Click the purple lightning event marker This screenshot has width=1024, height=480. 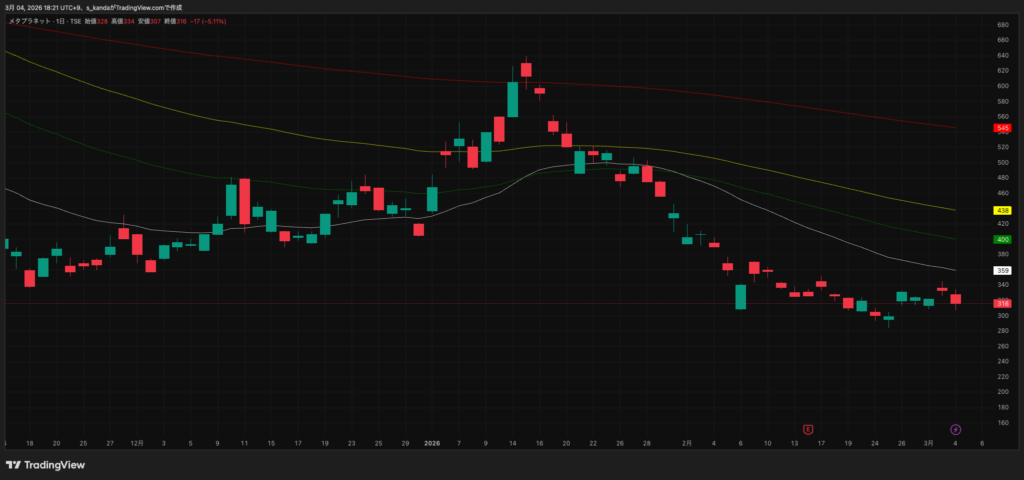(x=955, y=429)
